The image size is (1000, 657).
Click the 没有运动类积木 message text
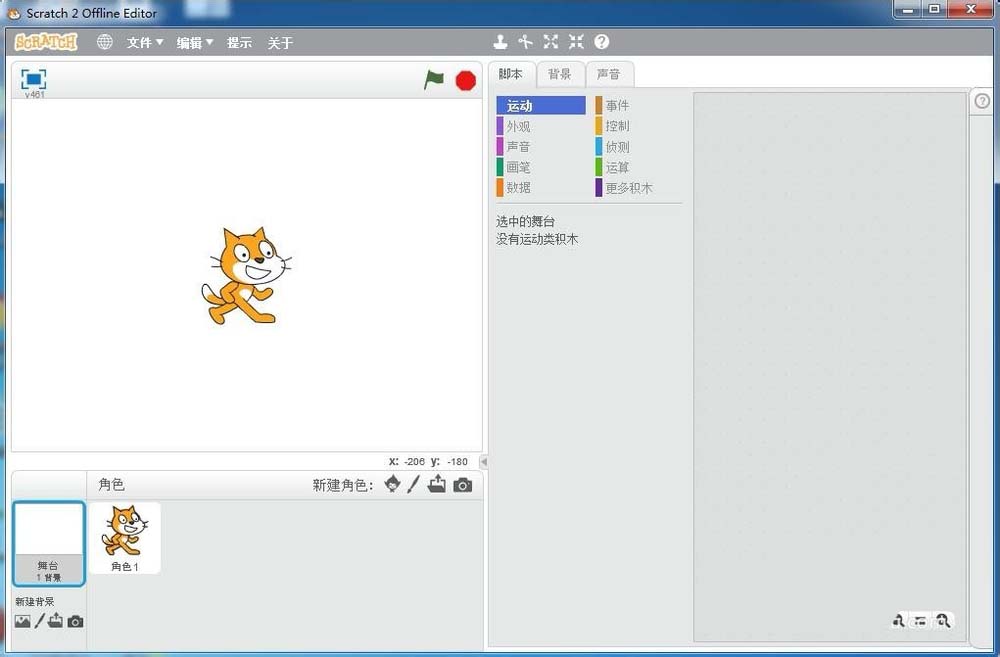537,239
